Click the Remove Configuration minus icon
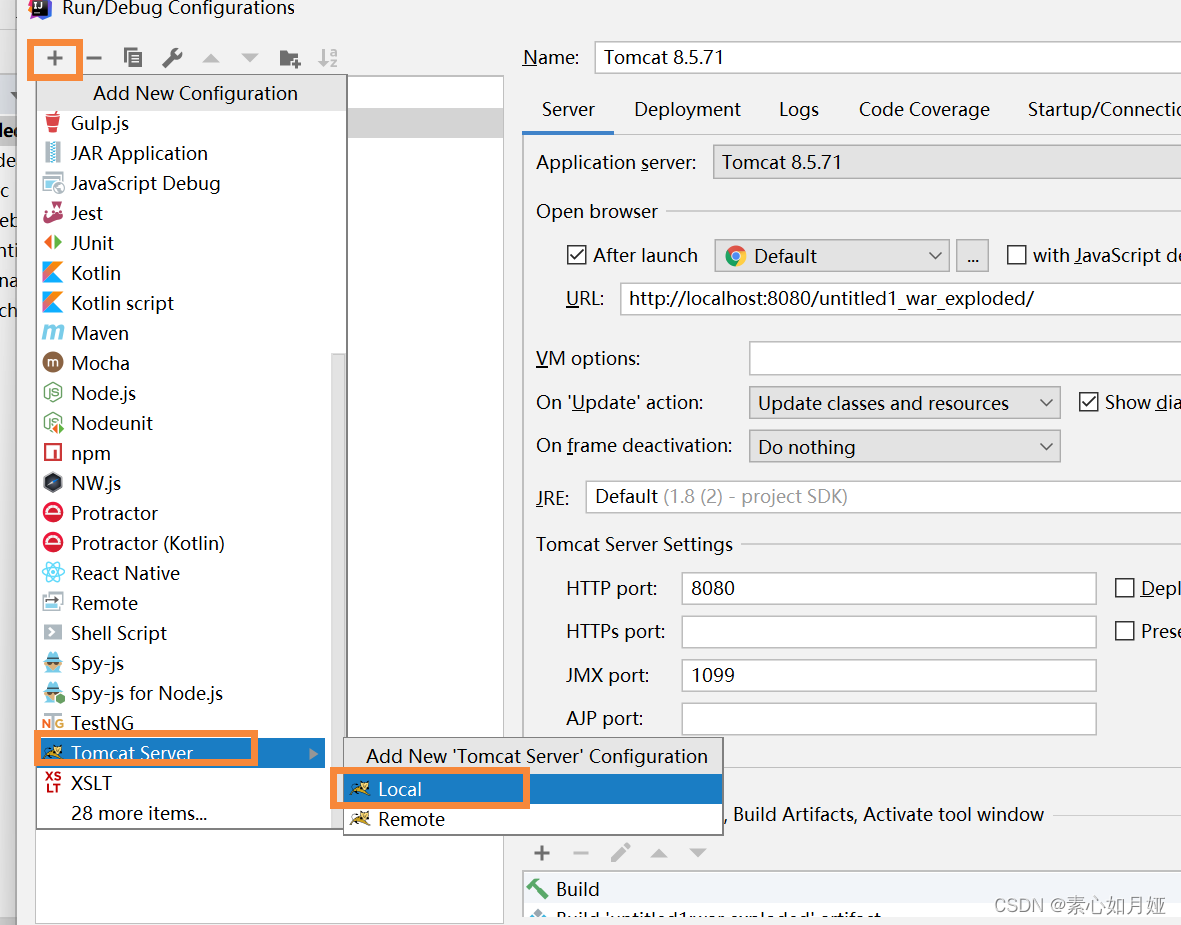This screenshot has width=1181, height=925. pyautogui.click(x=94, y=58)
